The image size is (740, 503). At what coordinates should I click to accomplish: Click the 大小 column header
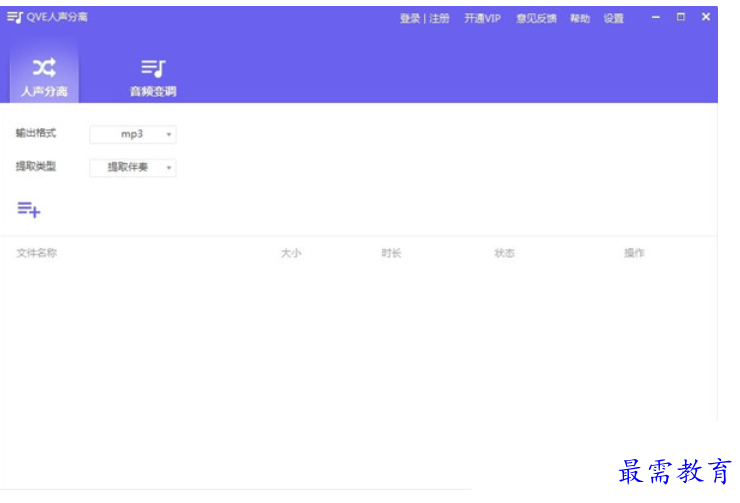[x=291, y=253]
